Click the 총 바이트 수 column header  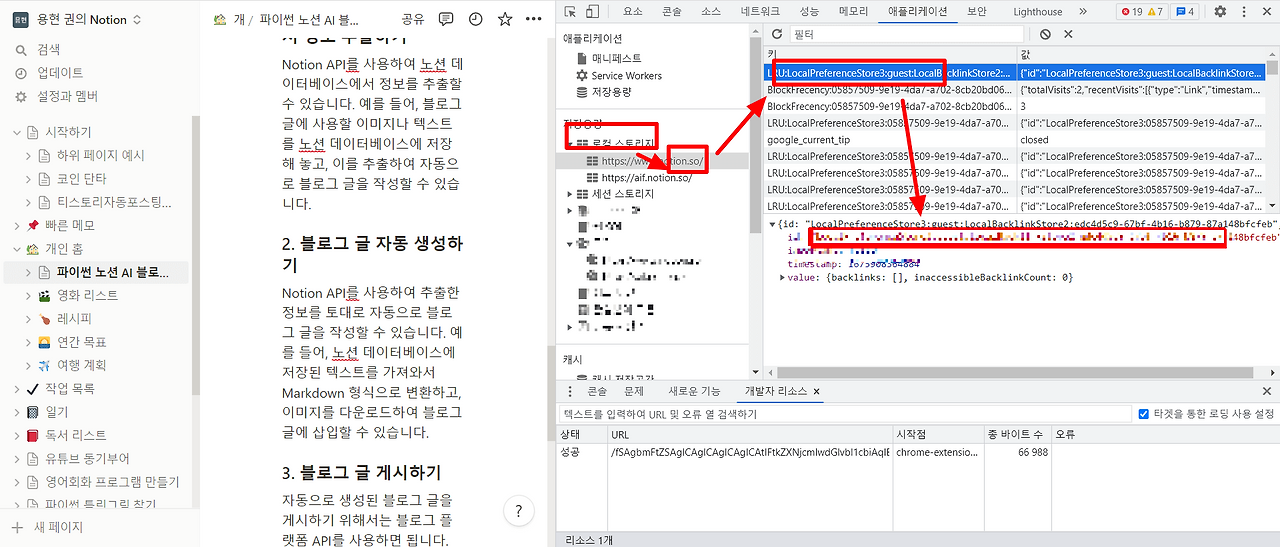pyautogui.click(x=1017, y=435)
